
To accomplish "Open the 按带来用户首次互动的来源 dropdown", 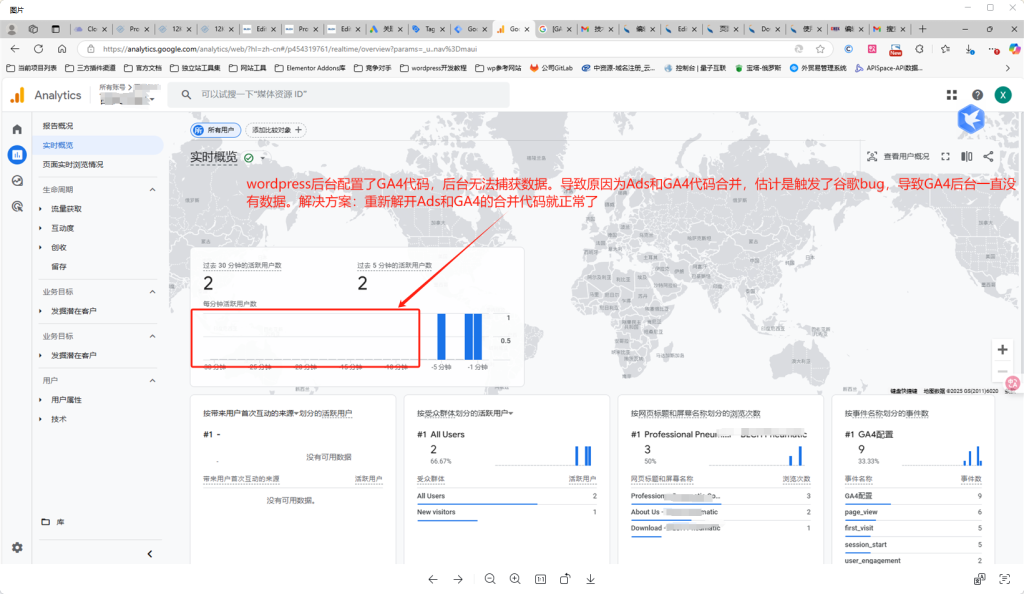I will [x=296, y=413].
